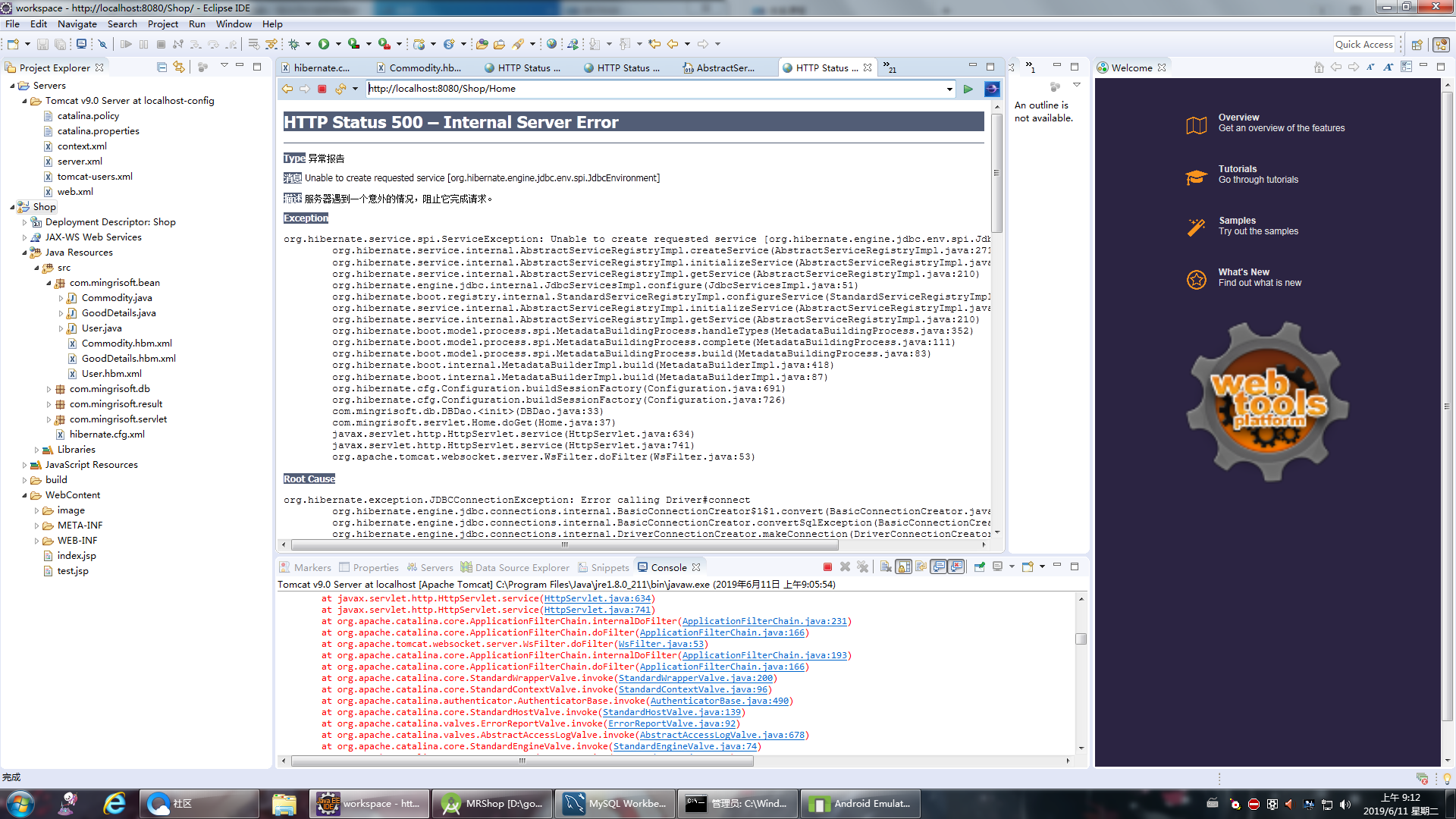The image size is (1456, 819).
Task: Click the Open Console icon
Action: (x=1028, y=566)
